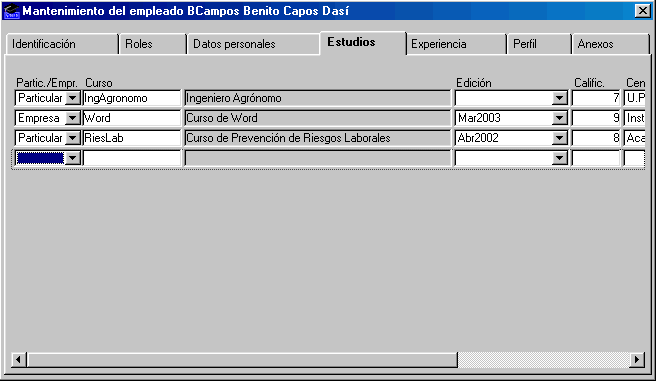The width and height of the screenshot is (656, 381).
Task: Click the graduation cap application icon
Action: click(11, 11)
